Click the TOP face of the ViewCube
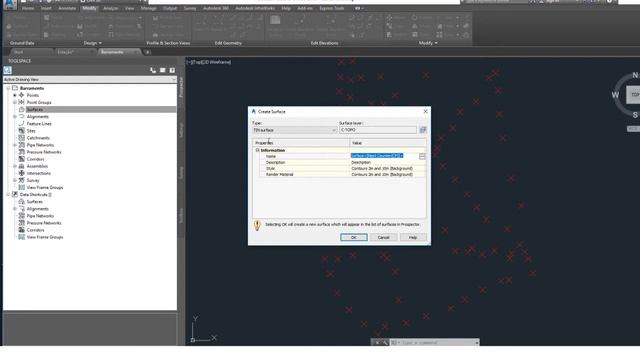 tap(633, 95)
